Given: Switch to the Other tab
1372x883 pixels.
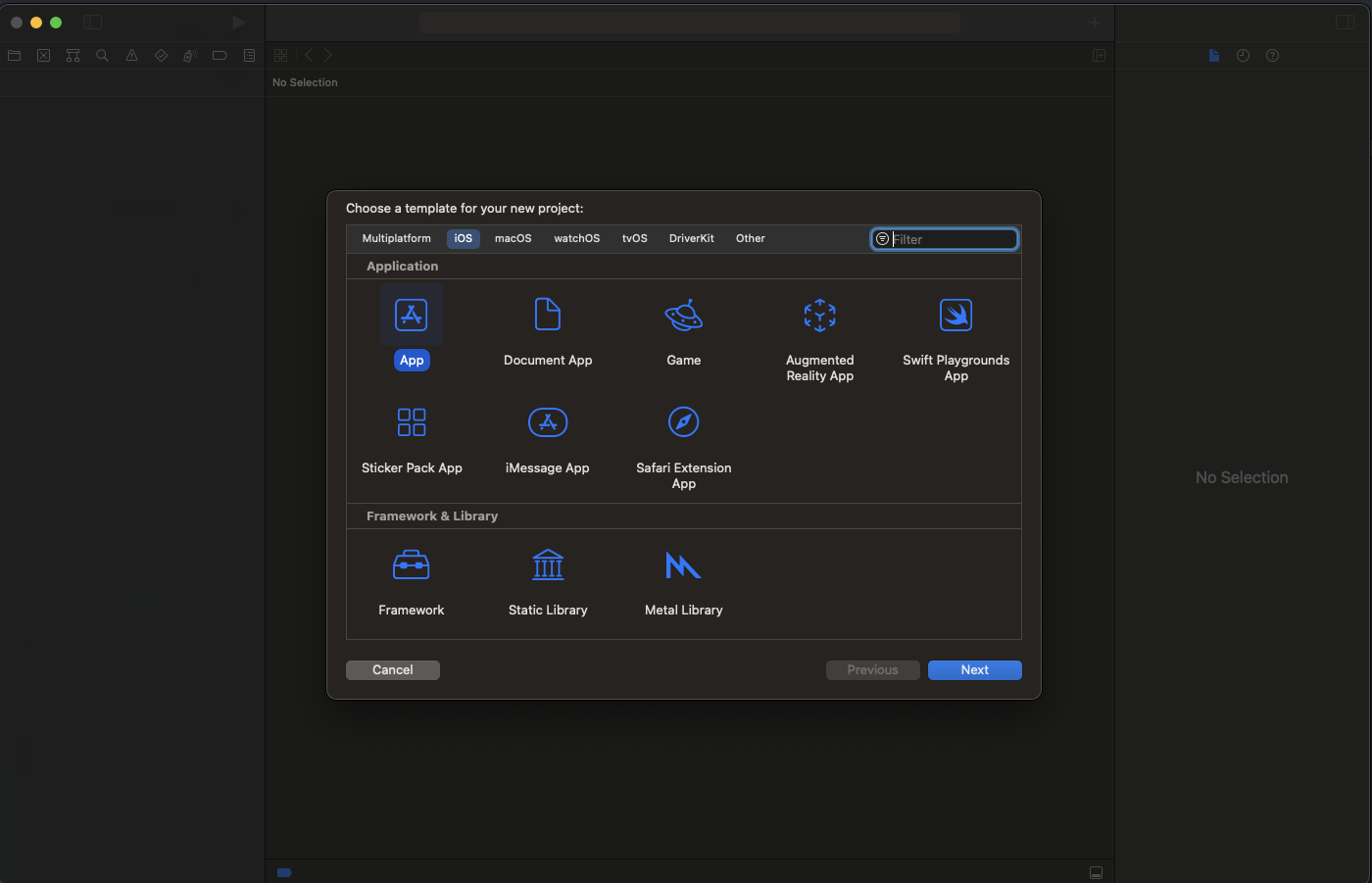Looking at the screenshot, I should coord(751,238).
